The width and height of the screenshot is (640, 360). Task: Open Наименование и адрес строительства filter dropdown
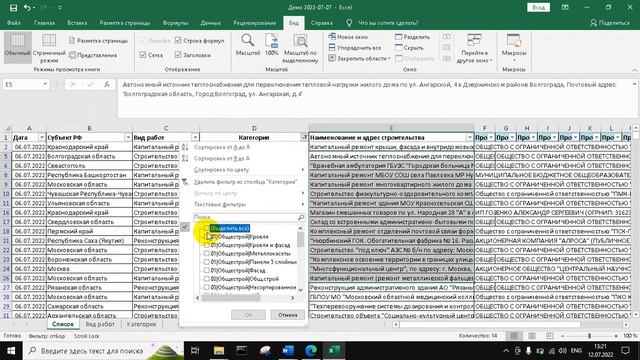(469, 138)
